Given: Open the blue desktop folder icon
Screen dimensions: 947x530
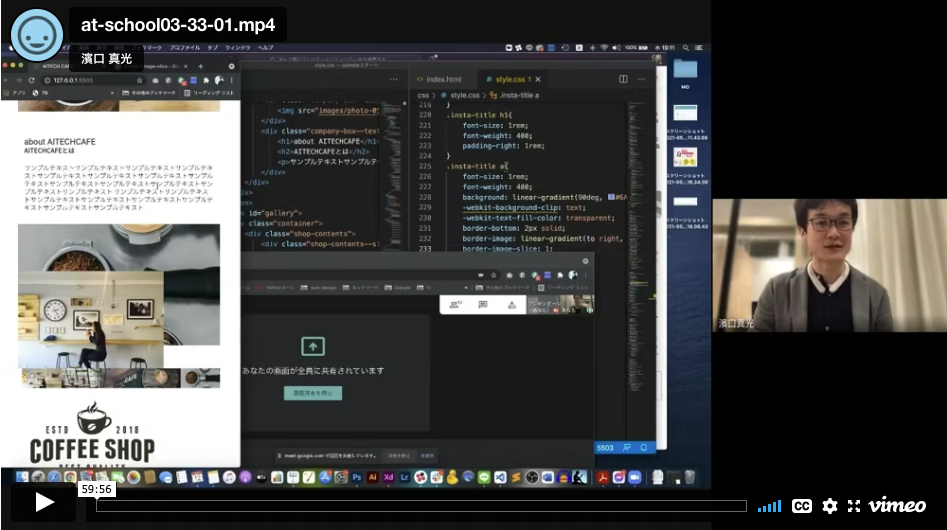Looking at the screenshot, I should click(x=685, y=70).
